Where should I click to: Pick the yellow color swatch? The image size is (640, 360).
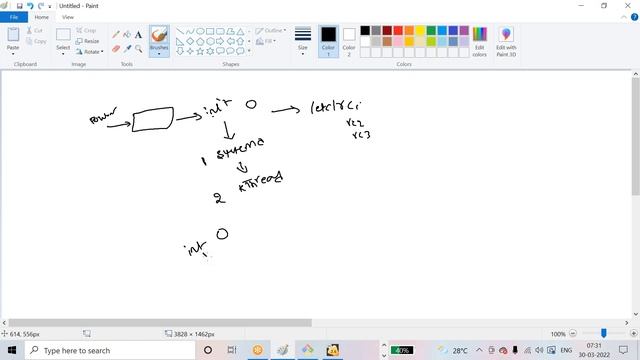coord(420,31)
